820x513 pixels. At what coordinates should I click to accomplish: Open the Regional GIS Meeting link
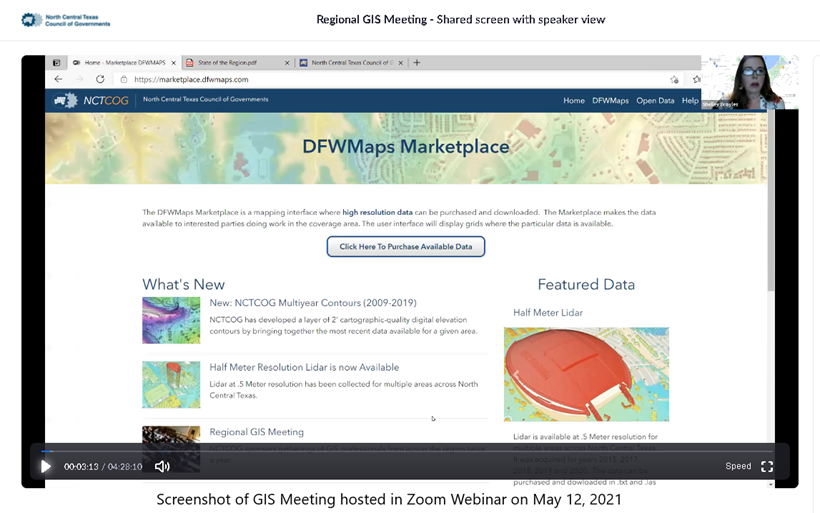256,432
